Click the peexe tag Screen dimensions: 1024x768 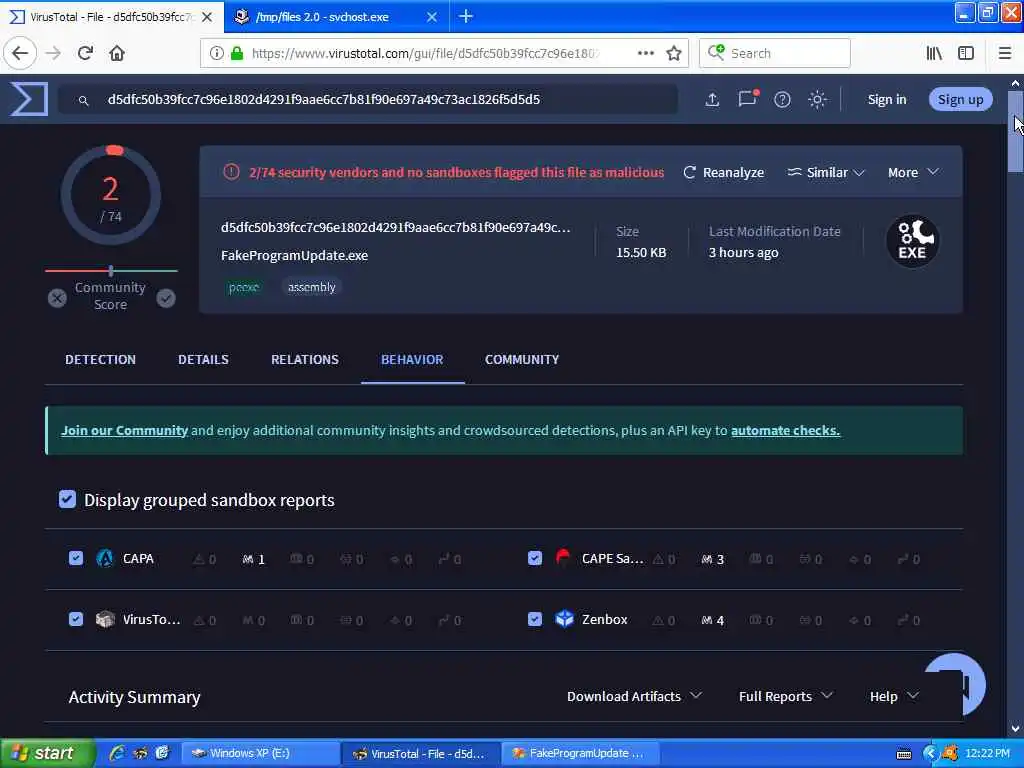pos(244,287)
